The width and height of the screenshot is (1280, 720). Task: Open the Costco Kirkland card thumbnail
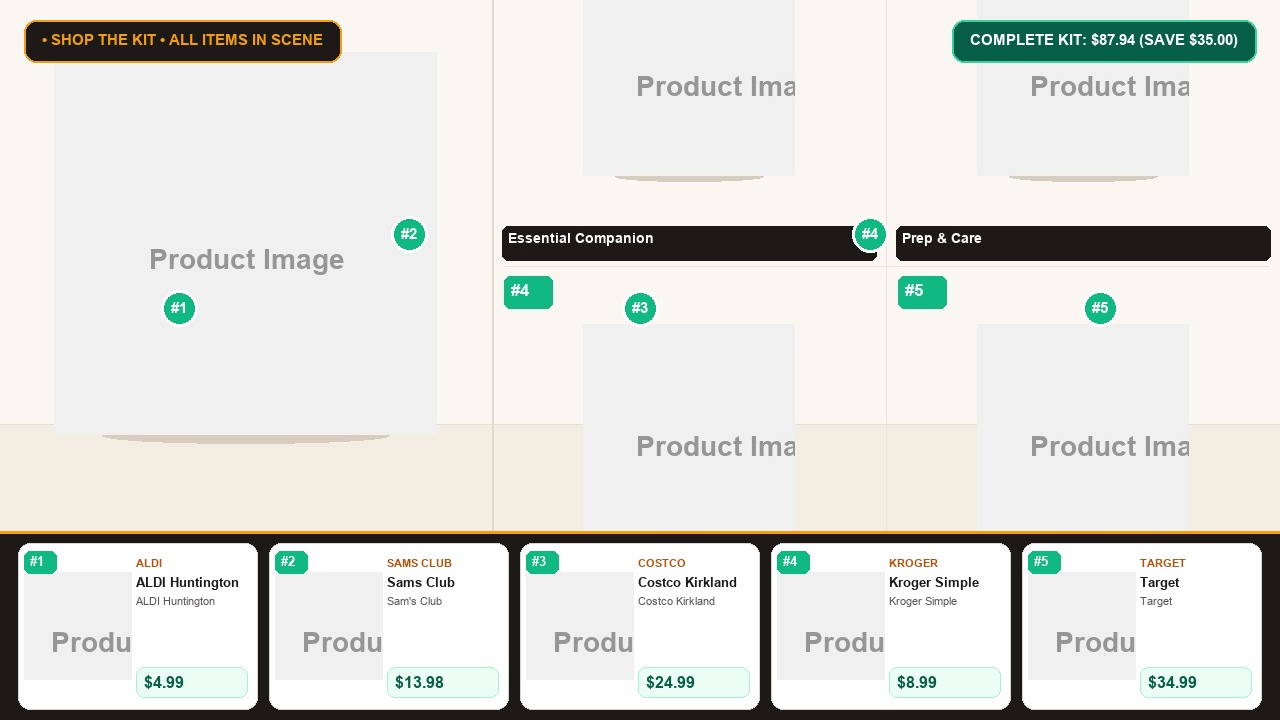(580, 626)
